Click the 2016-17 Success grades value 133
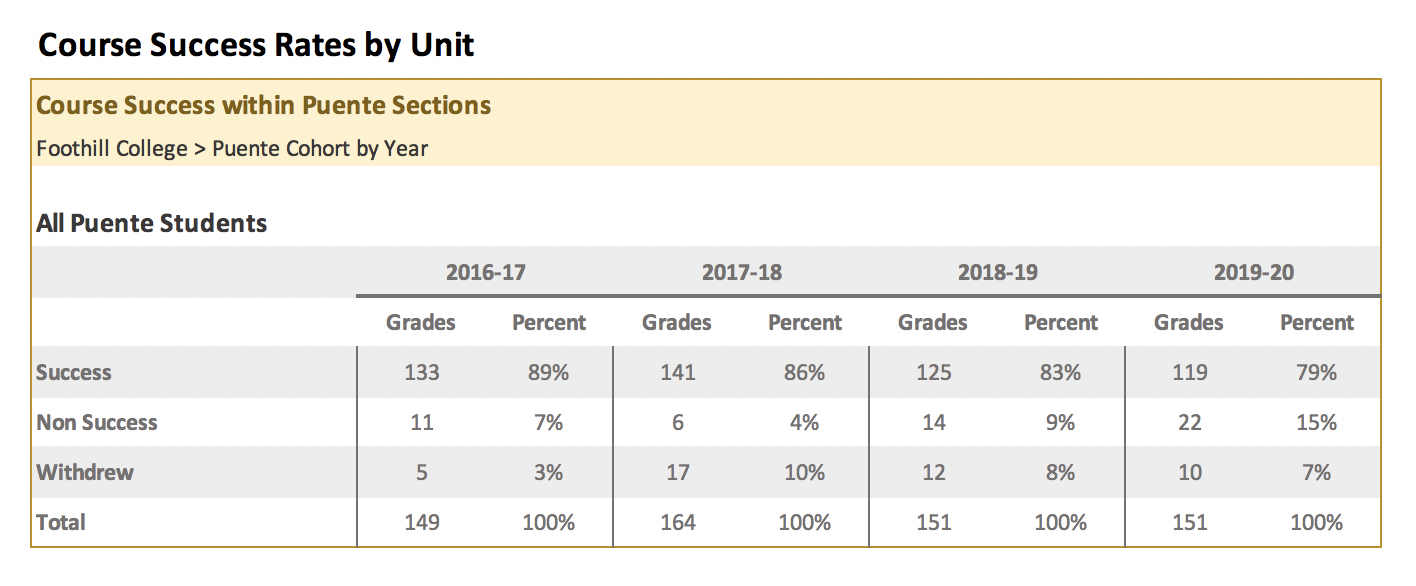The image size is (1416, 586). point(422,372)
